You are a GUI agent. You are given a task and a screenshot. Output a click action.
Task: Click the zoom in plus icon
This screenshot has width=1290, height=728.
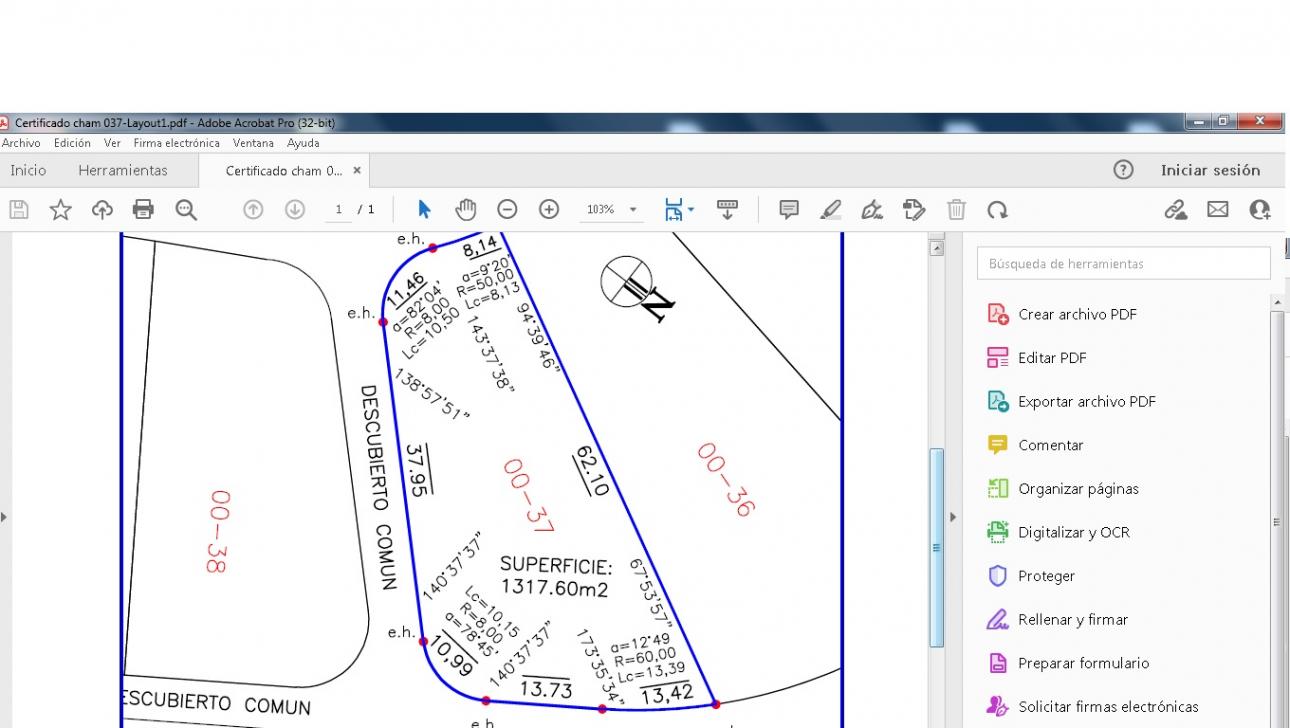click(549, 209)
